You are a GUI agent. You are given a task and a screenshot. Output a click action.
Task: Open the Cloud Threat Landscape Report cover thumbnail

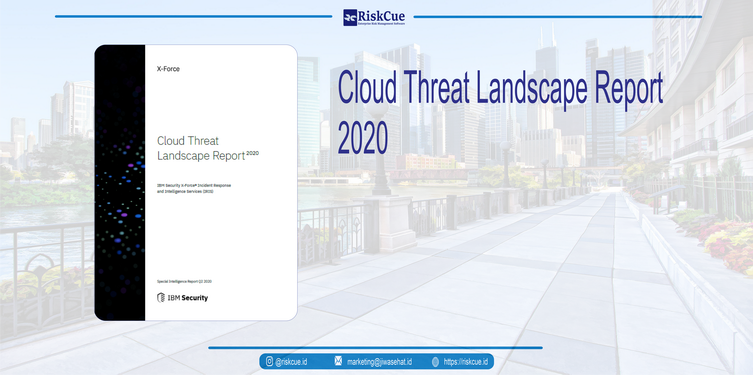(x=196, y=182)
